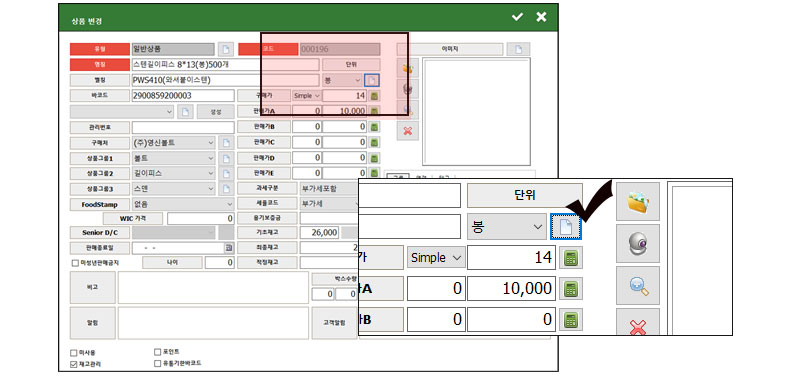This screenshot has width=800, height=384.
Task: Enable the 미사용 checkbox
Action: (73, 353)
